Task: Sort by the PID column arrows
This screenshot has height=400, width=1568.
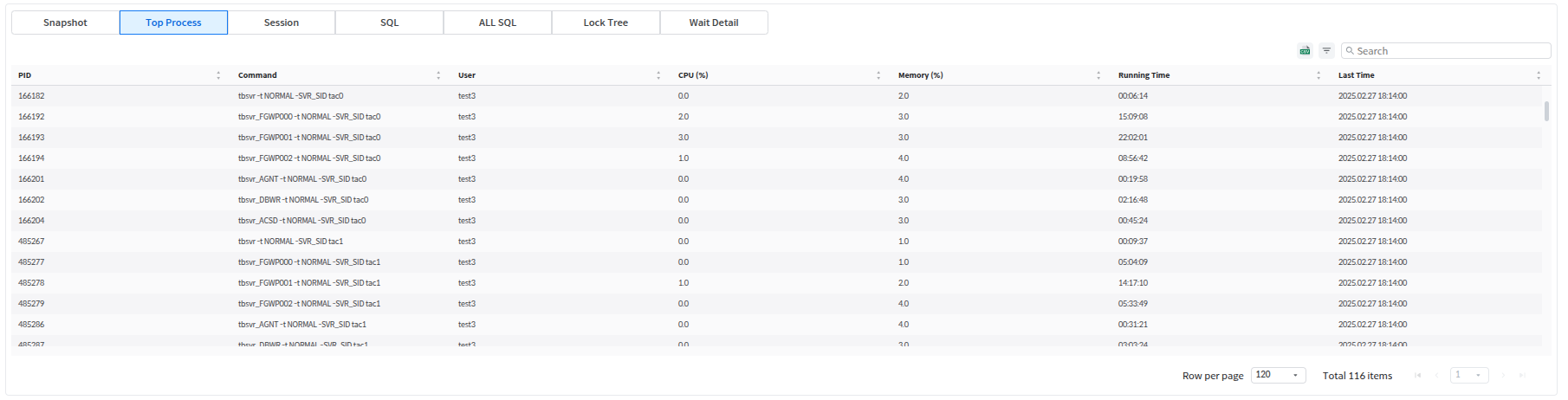Action: (x=218, y=75)
